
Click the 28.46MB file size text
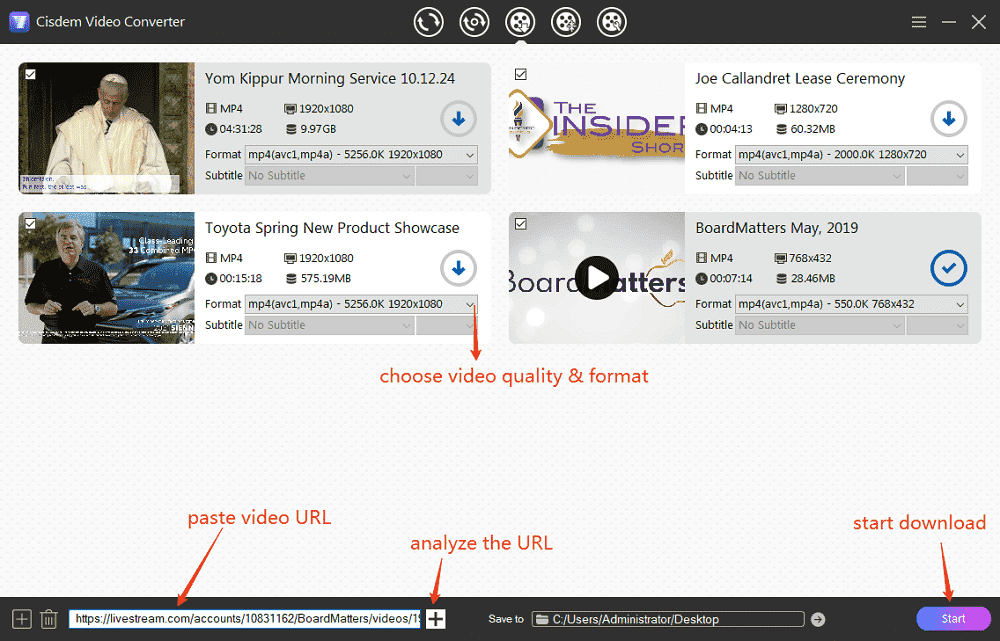point(812,278)
